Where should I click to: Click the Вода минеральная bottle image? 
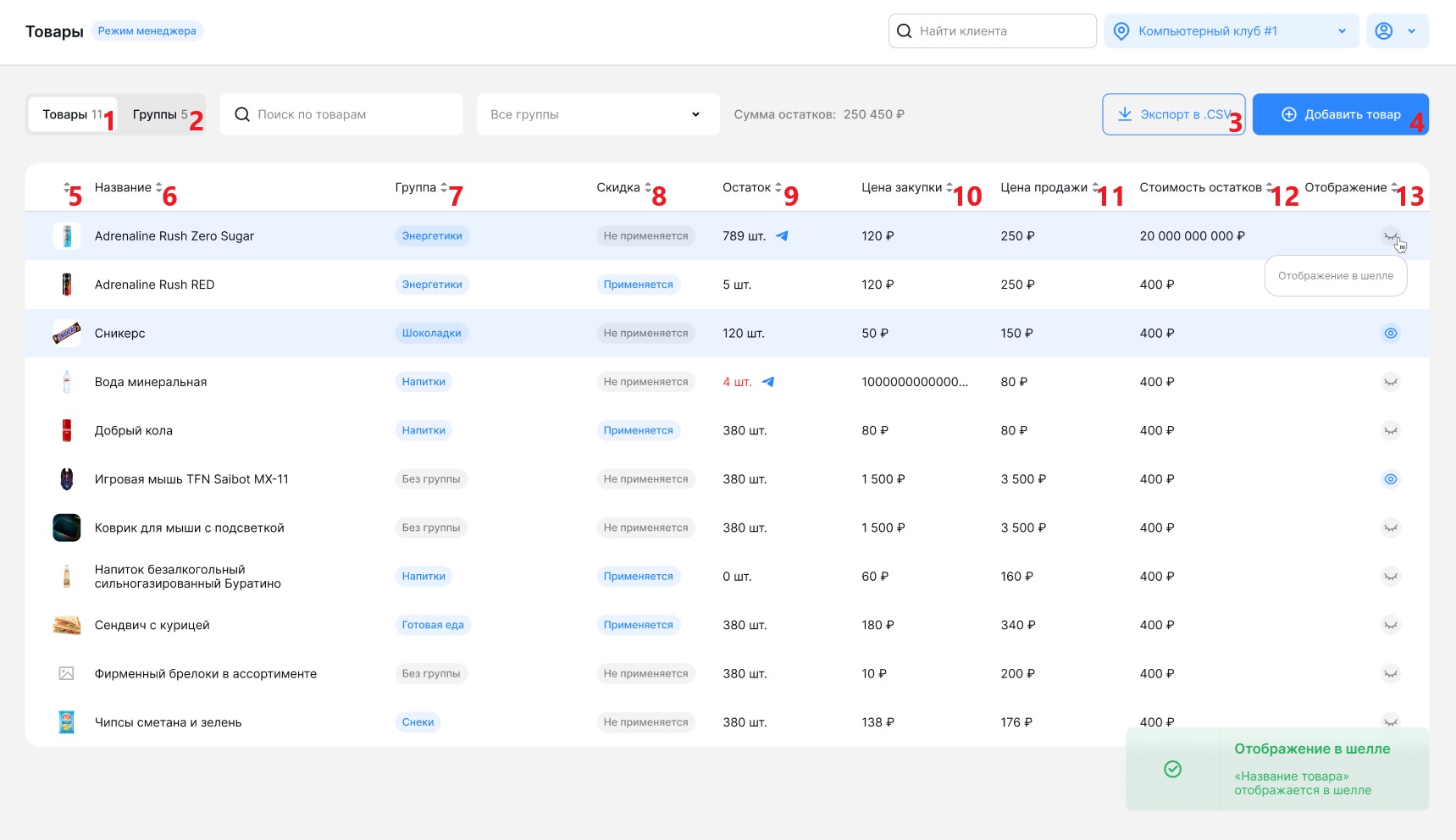(x=67, y=382)
